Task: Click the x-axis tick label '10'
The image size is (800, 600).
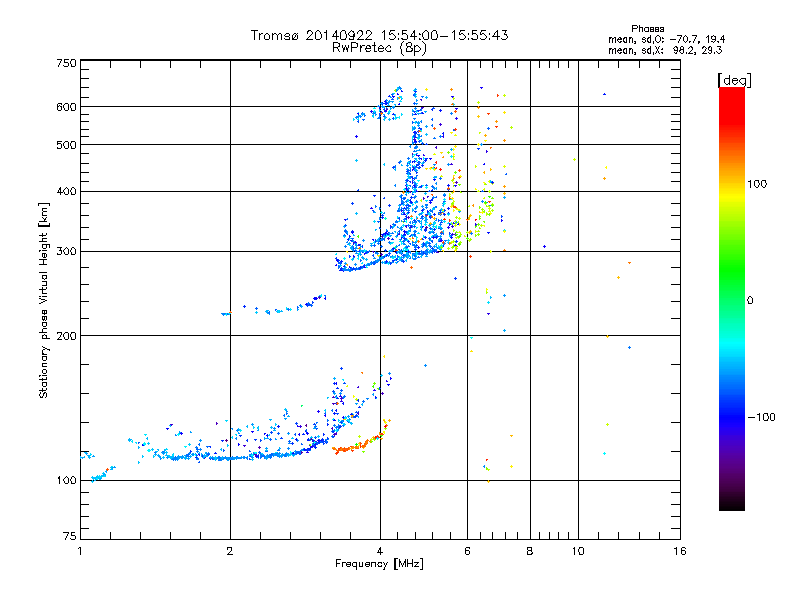Action: click(x=578, y=551)
